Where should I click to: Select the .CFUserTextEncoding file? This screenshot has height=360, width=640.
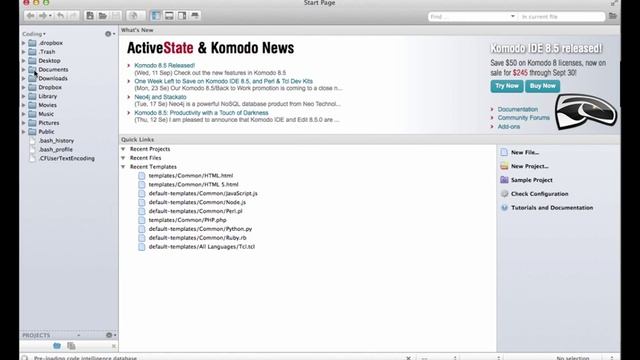(x=67, y=158)
